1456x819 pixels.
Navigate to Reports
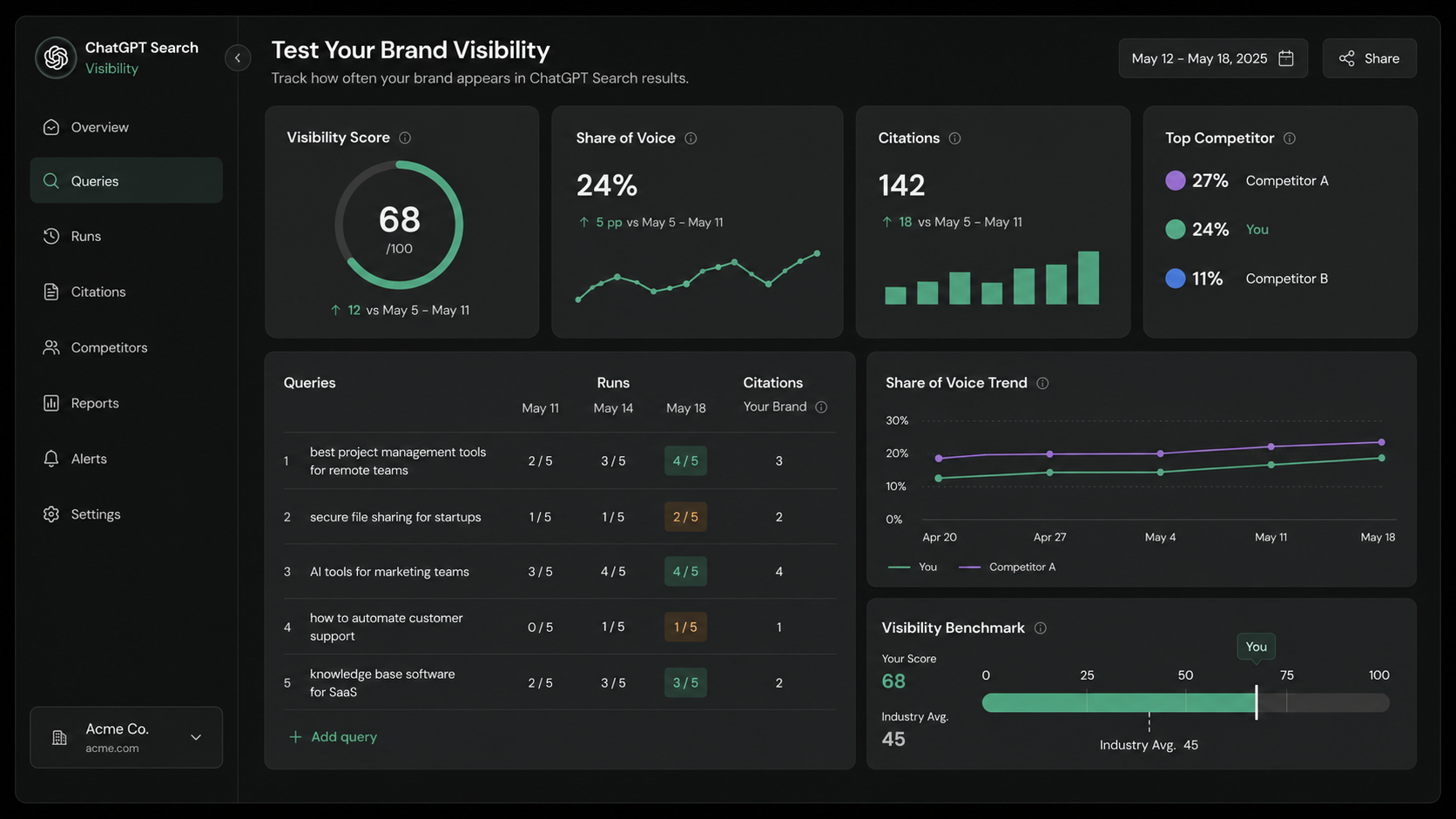(126, 403)
